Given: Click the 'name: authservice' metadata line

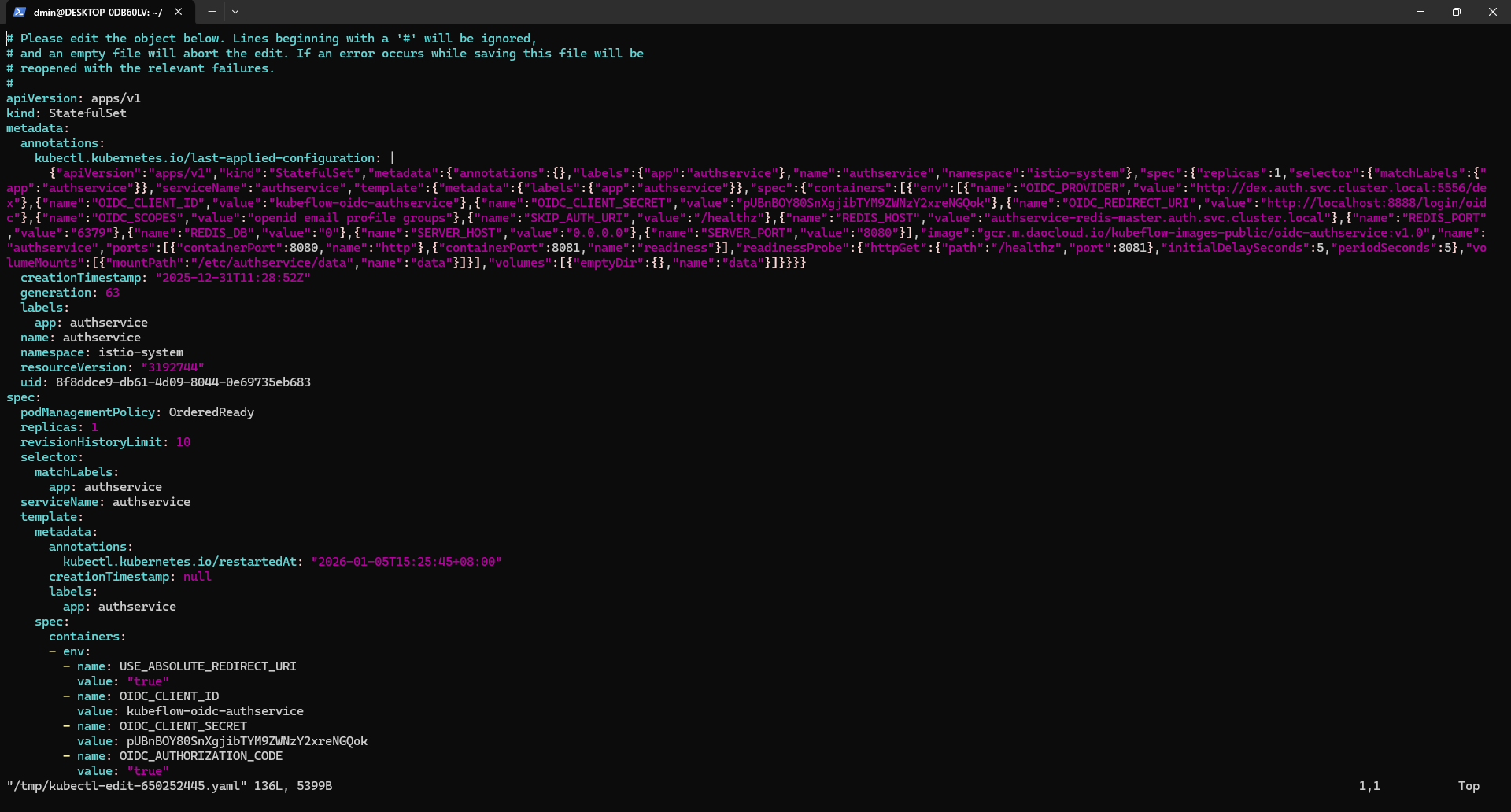Looking at the screenshot, I should [80, 338].
